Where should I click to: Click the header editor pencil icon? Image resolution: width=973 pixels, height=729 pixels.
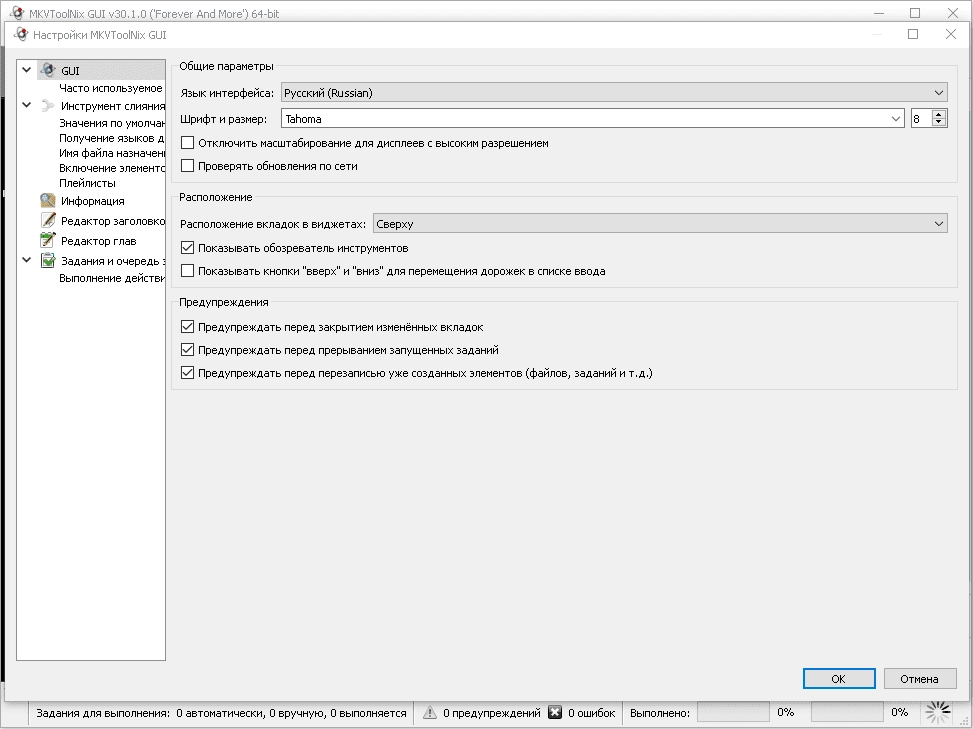coord(48,220)
